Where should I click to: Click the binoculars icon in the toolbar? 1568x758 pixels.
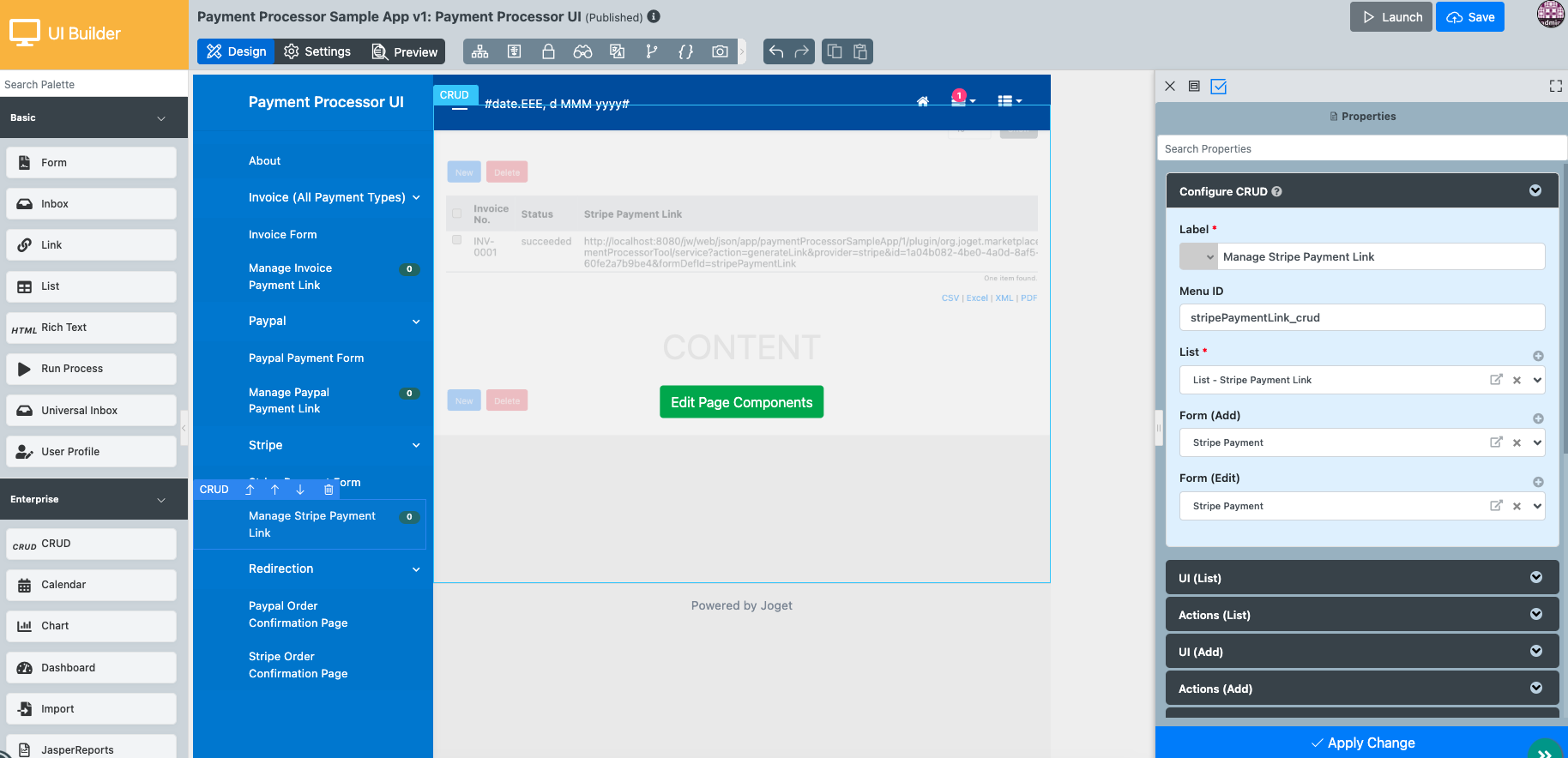point(582,51)
